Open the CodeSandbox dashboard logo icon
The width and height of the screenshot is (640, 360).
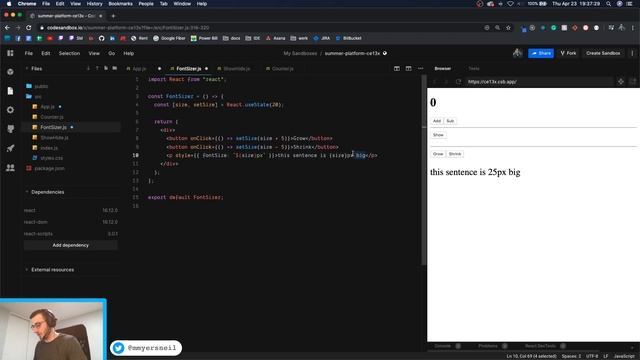(10, 53)
